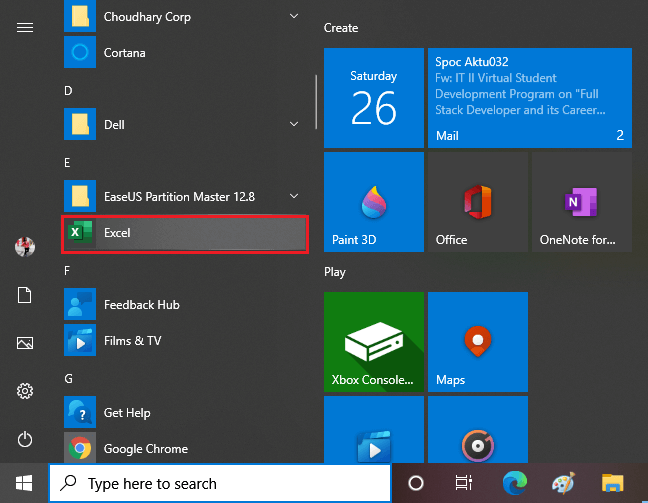Open Feedback Hub app

(x=185, y=305)
